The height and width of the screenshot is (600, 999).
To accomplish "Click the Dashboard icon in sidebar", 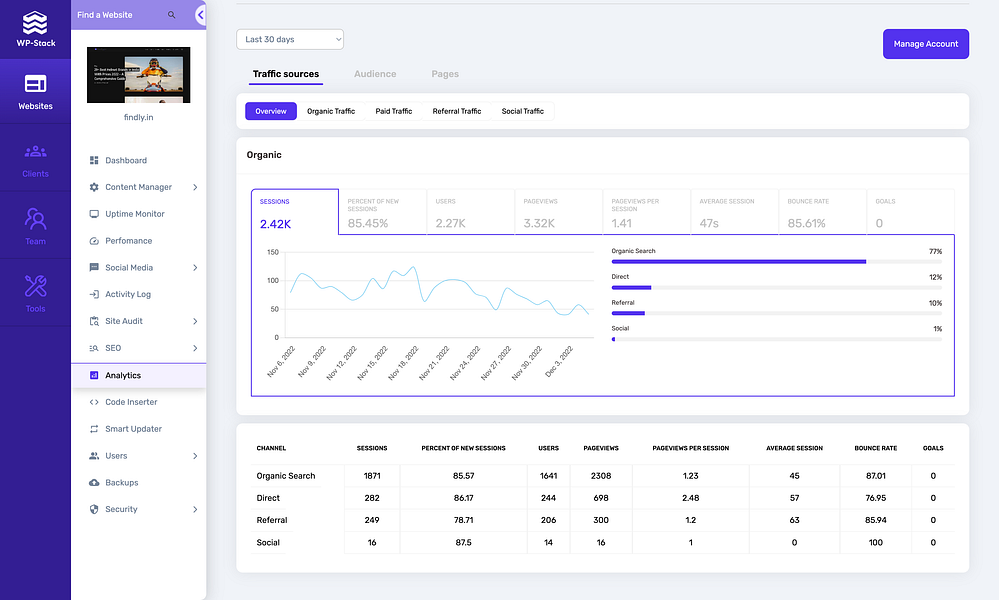I will [94, 161].
